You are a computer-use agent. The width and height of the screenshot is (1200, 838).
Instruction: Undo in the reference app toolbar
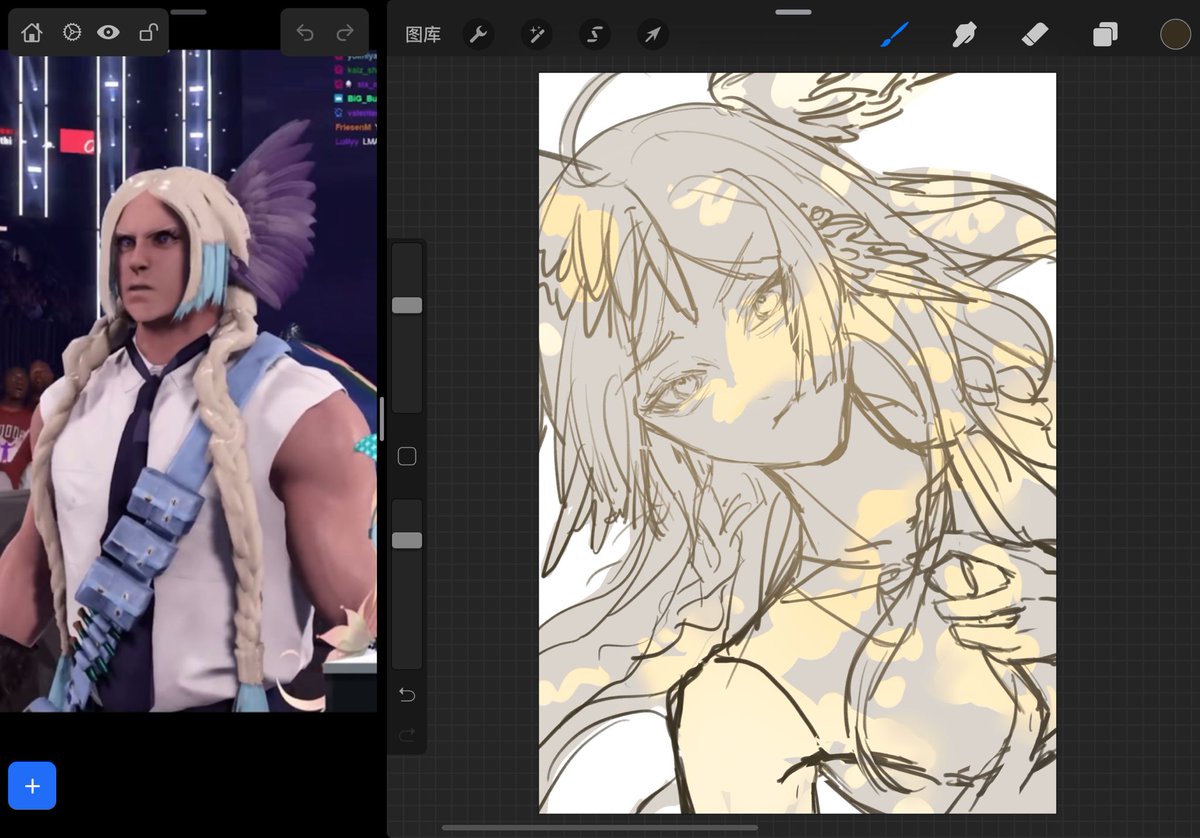[x=305, y=33]
